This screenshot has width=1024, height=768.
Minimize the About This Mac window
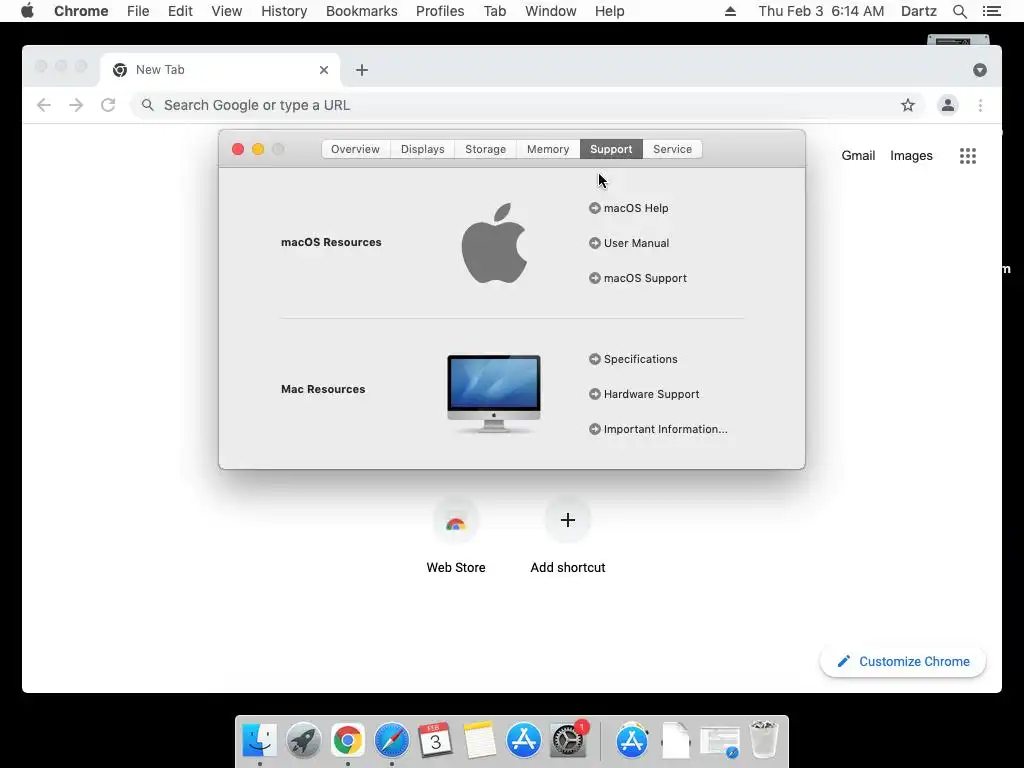[258, 149]
